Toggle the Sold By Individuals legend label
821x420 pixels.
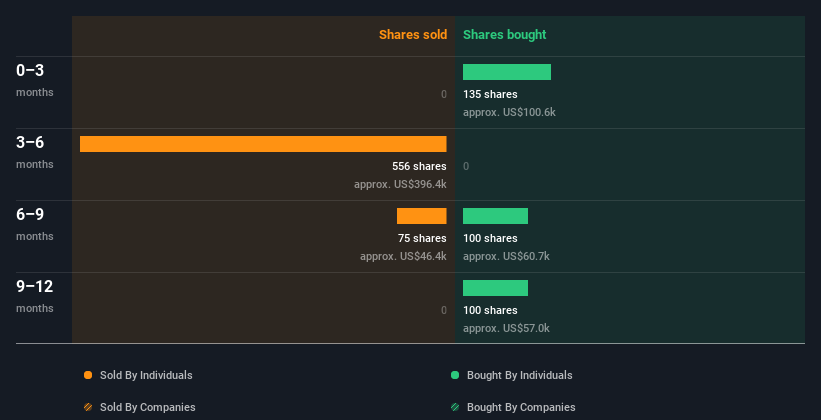coord(146,375)
